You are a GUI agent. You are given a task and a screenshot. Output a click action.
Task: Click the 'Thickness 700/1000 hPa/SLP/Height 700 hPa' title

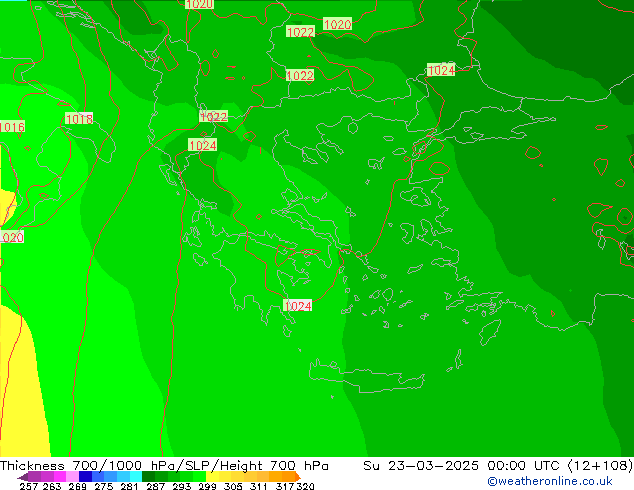164,465
